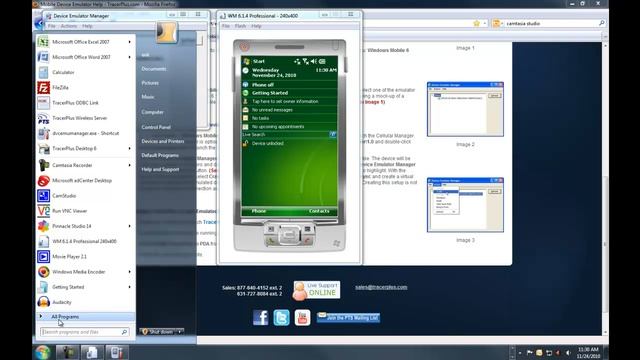Launch Microsoft Office Word 2007 icon
The width and height of the screenshot is (640, 360).
43,57
